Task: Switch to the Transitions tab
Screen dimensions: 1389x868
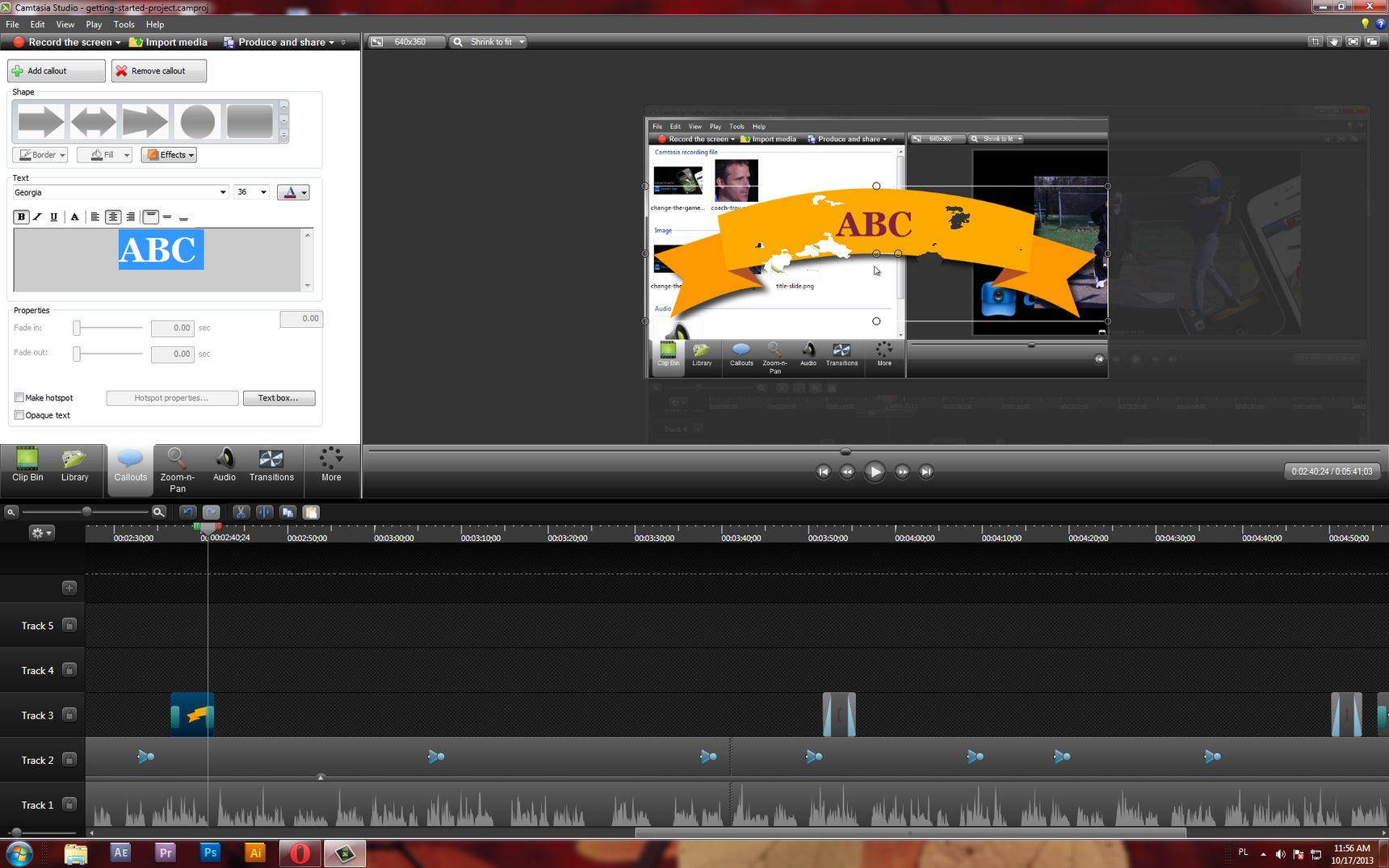Action: coord(271,466)
